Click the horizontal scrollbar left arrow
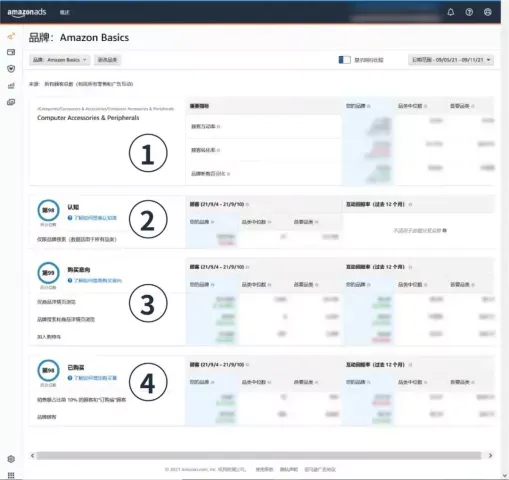Viewport: 509px width, 480px height. pyautogui.click(x=32, y=456)
